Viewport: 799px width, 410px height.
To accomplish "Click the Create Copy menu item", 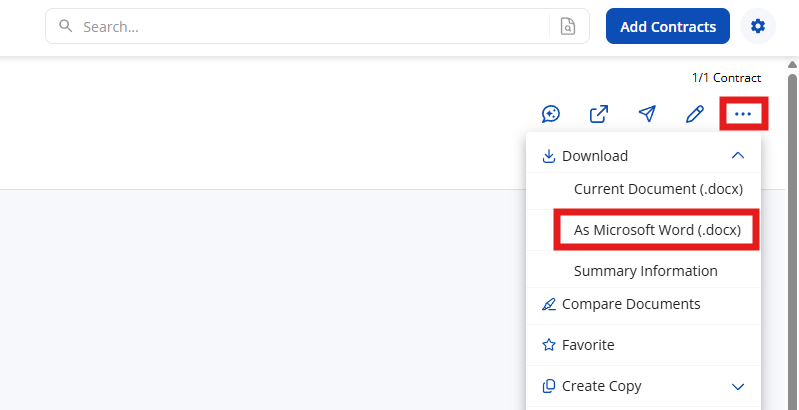I will click(x=601, y=386).
